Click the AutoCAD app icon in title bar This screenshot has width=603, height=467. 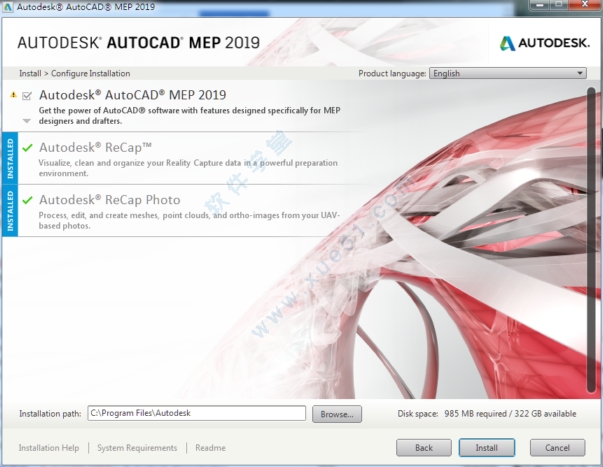coord(7,7)
